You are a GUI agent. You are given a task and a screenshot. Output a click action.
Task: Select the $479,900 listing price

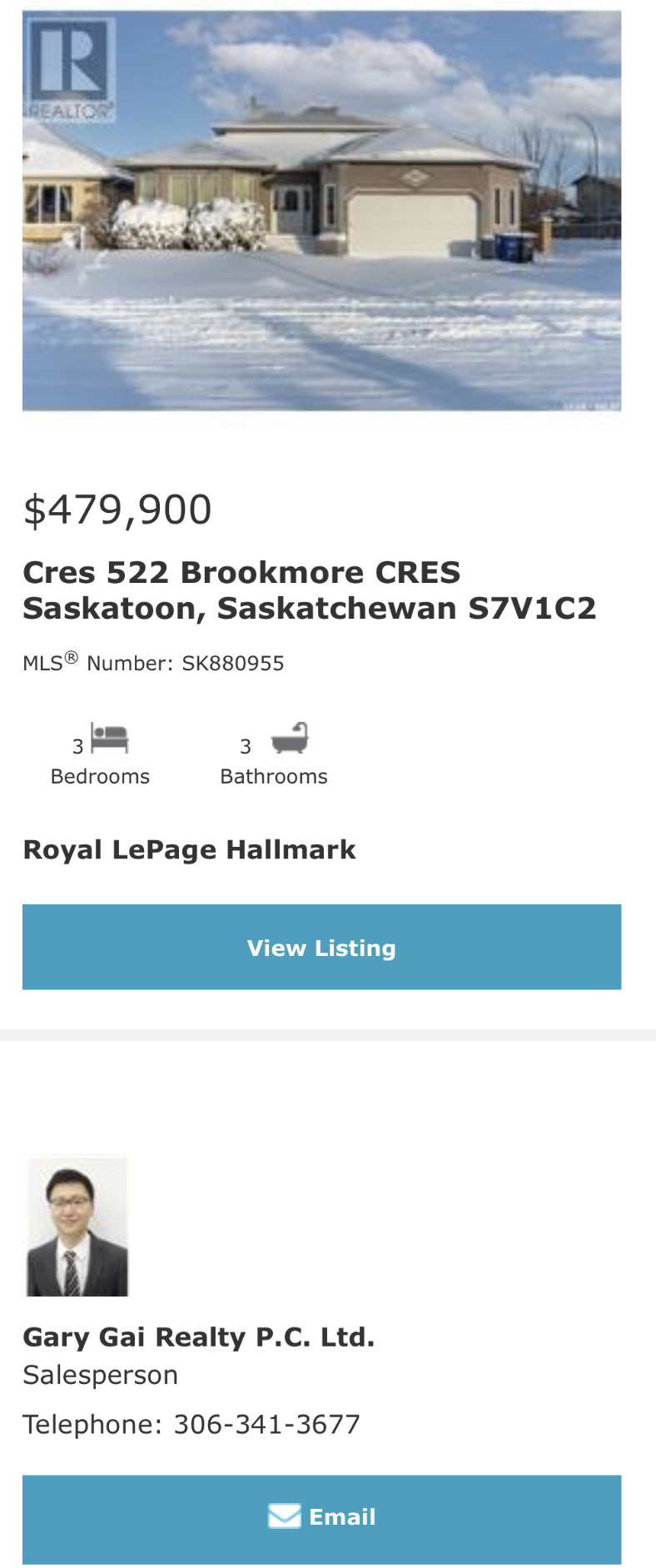point(117,510)
